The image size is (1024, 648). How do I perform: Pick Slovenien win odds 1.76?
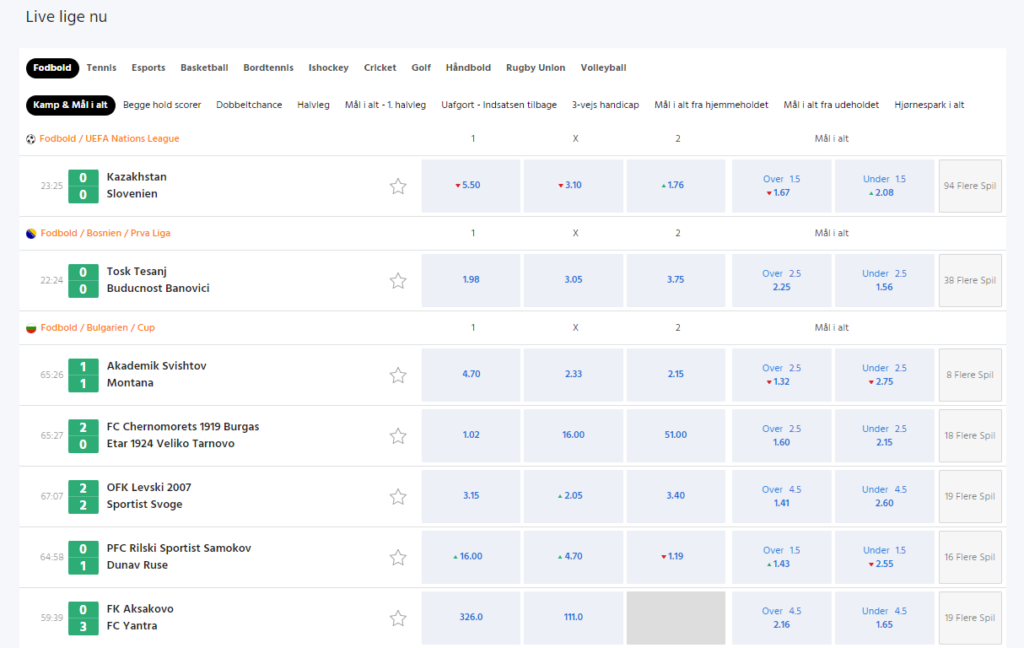click(676, 186)
